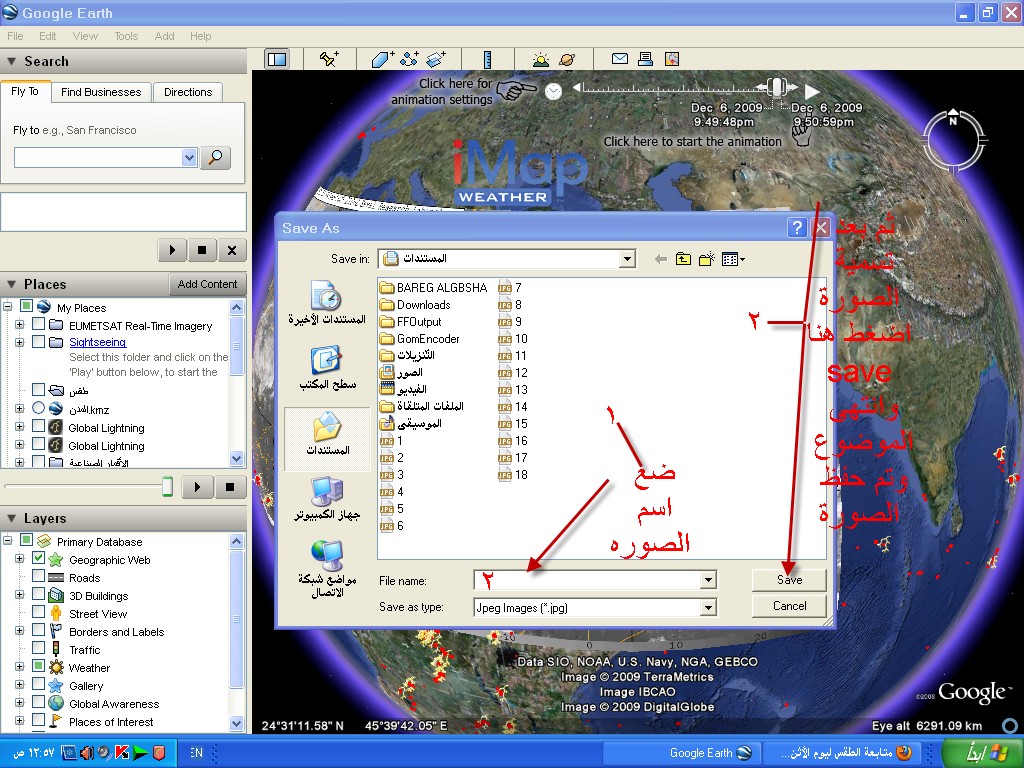Collapse the Primary Database tree node
The image size is (1024, 768).
point(8,541)
